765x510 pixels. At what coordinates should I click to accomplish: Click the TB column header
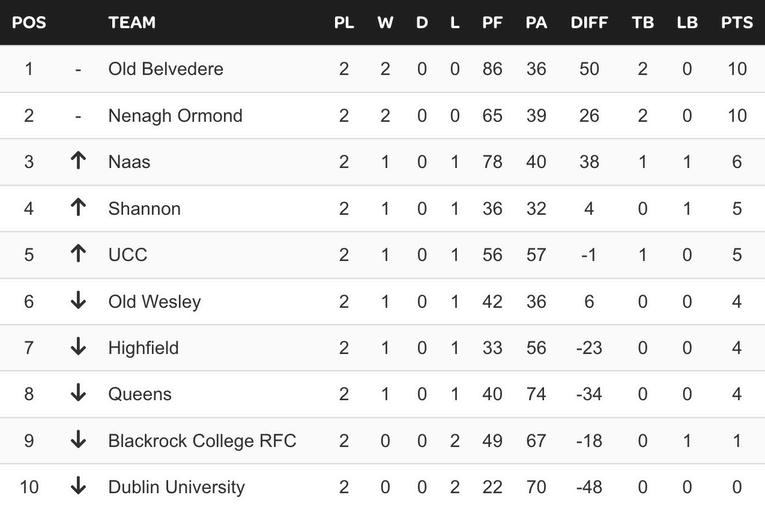pos(643,22)
